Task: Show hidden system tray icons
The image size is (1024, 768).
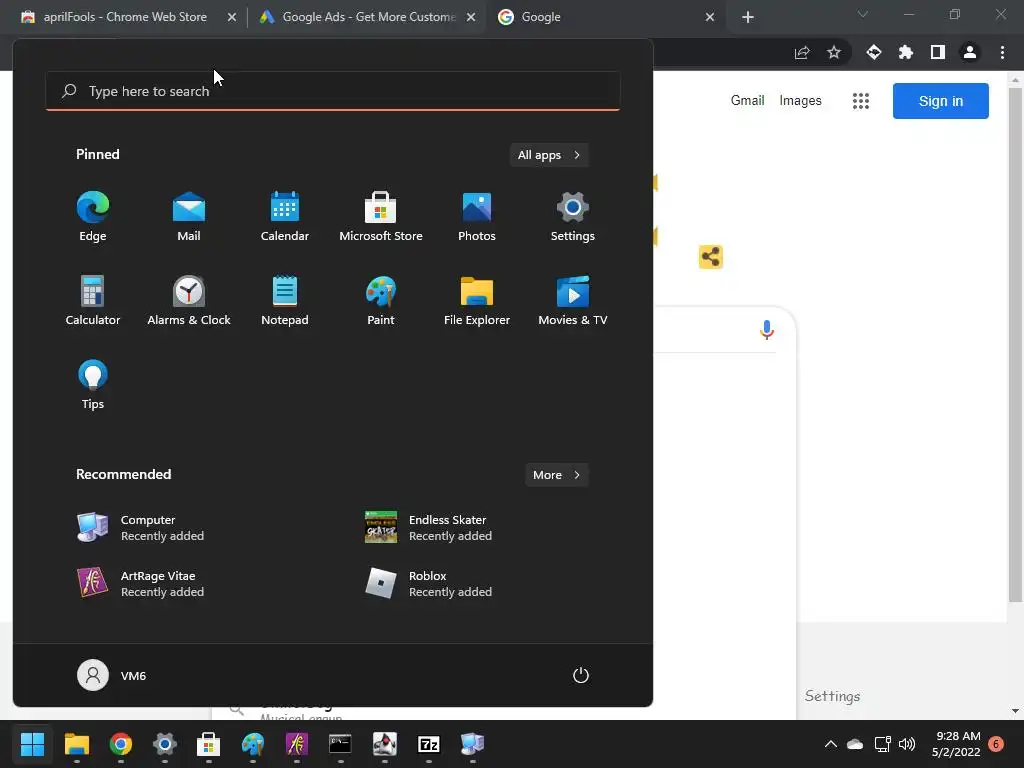Action: point(831,744)
